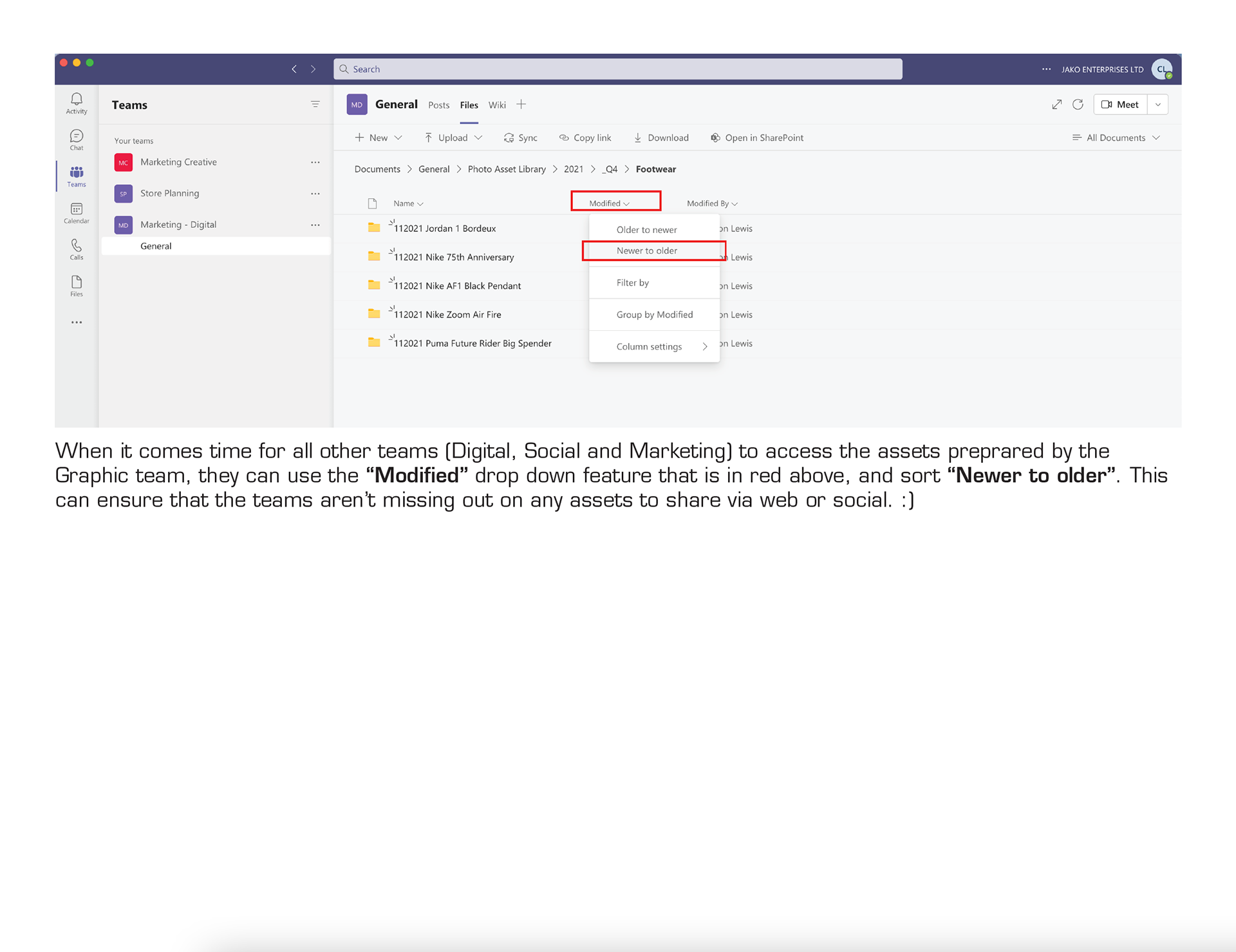Select the Marketing - Digital team
The image size is (1236, 952).
click(178, 225)
